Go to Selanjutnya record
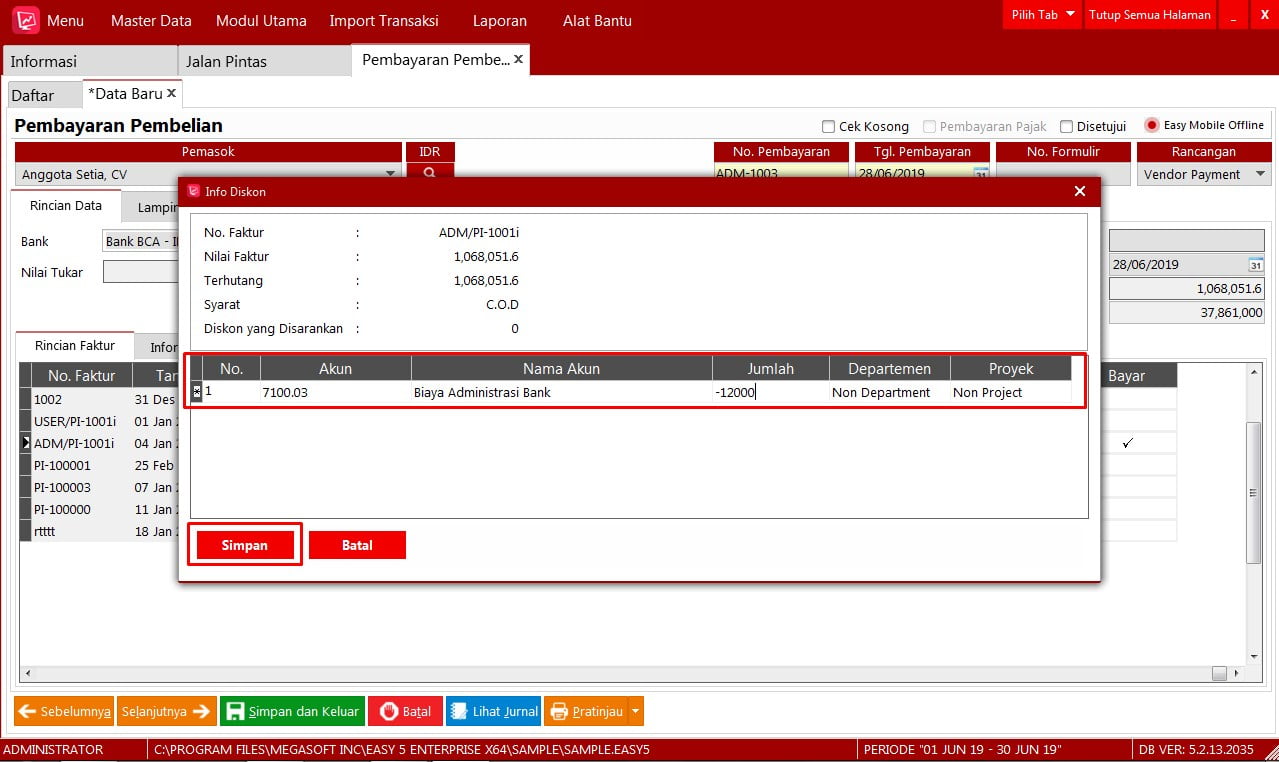 167,711
